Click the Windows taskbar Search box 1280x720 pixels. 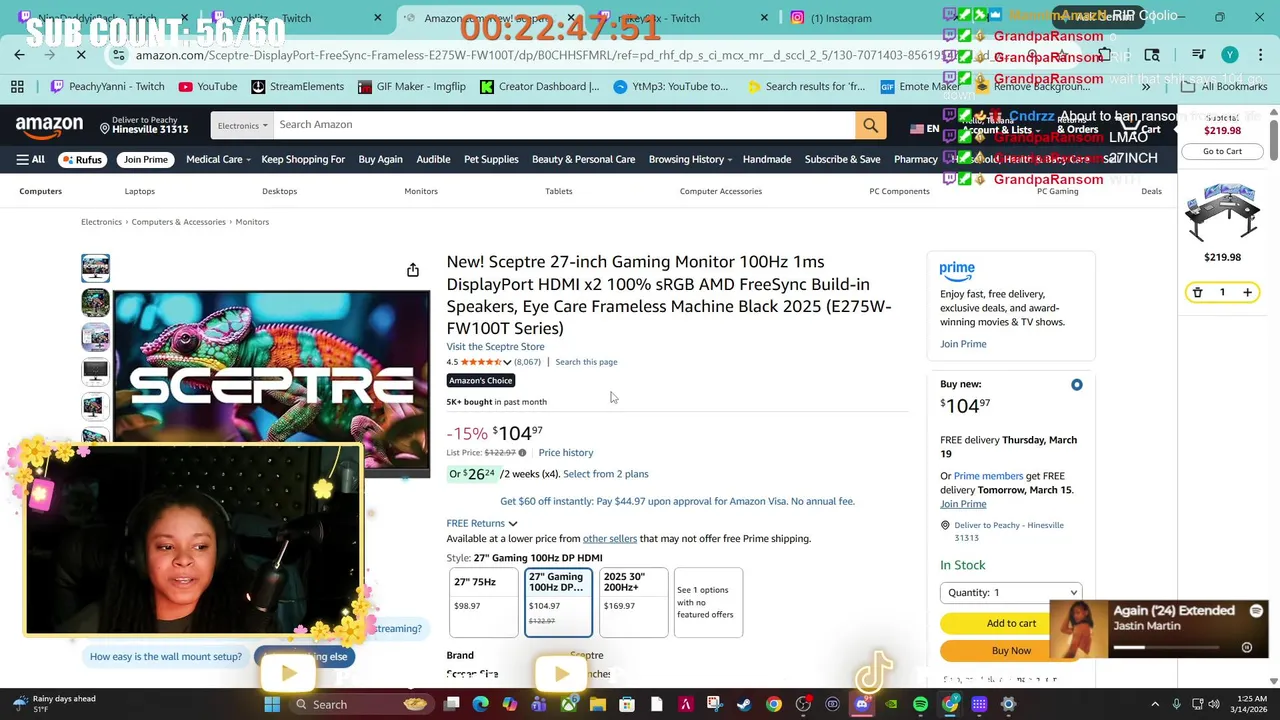click(364, 704)
